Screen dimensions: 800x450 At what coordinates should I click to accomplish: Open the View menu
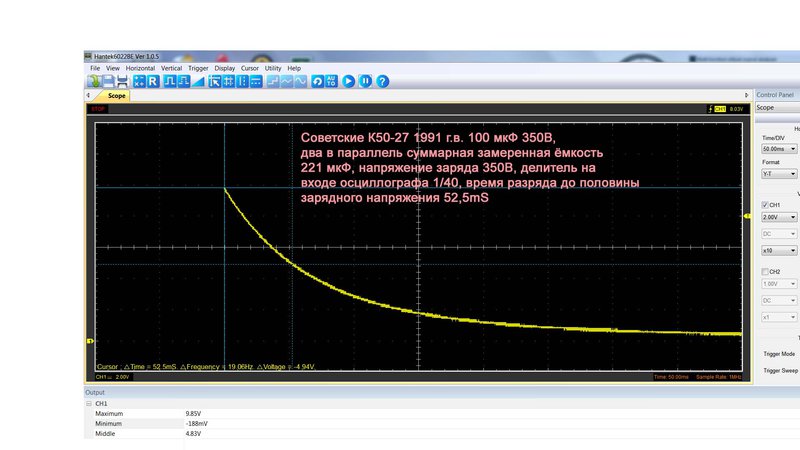pos(112,68)
